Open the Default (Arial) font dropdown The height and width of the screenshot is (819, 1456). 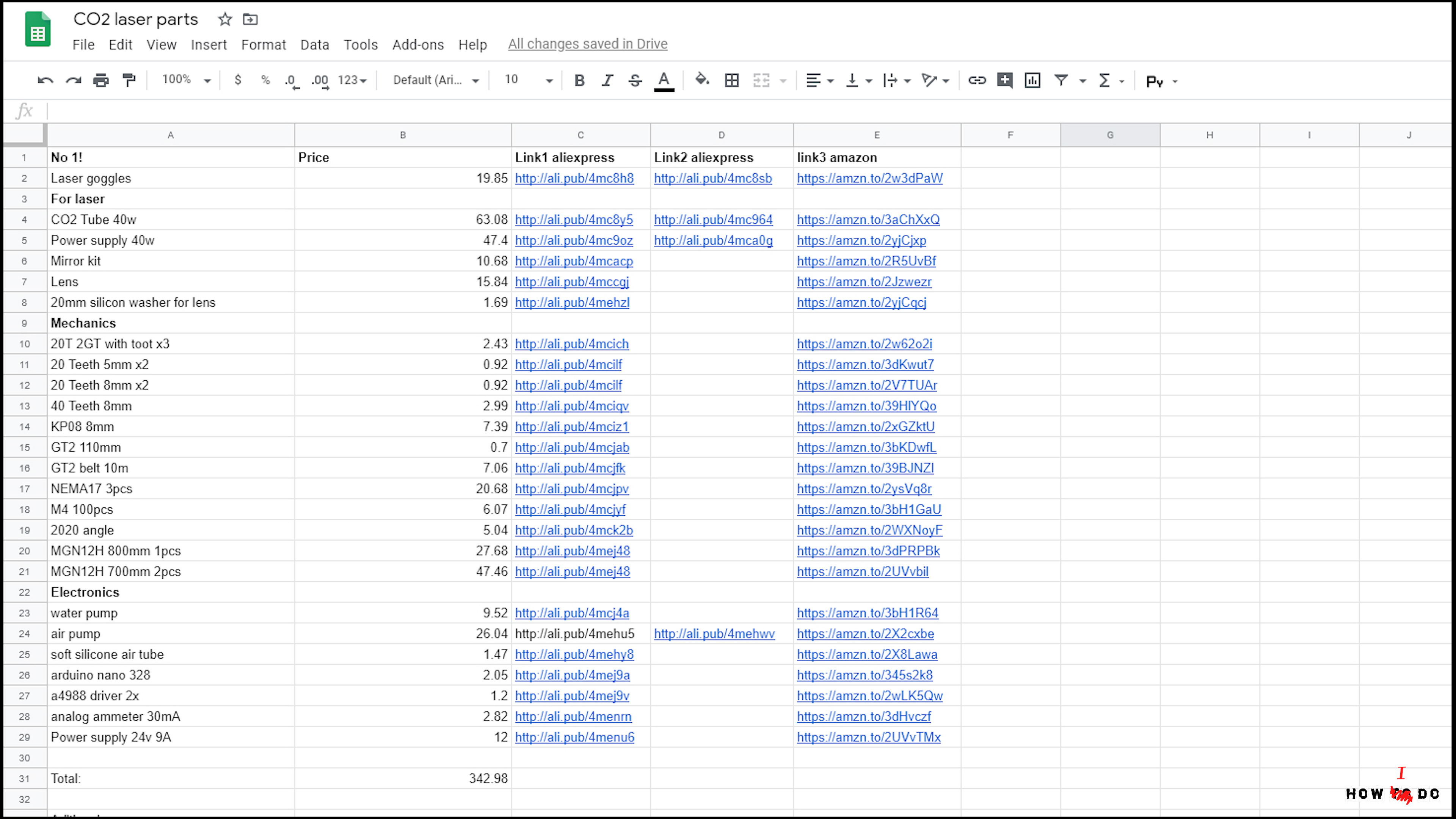click(x=436, y=80)
